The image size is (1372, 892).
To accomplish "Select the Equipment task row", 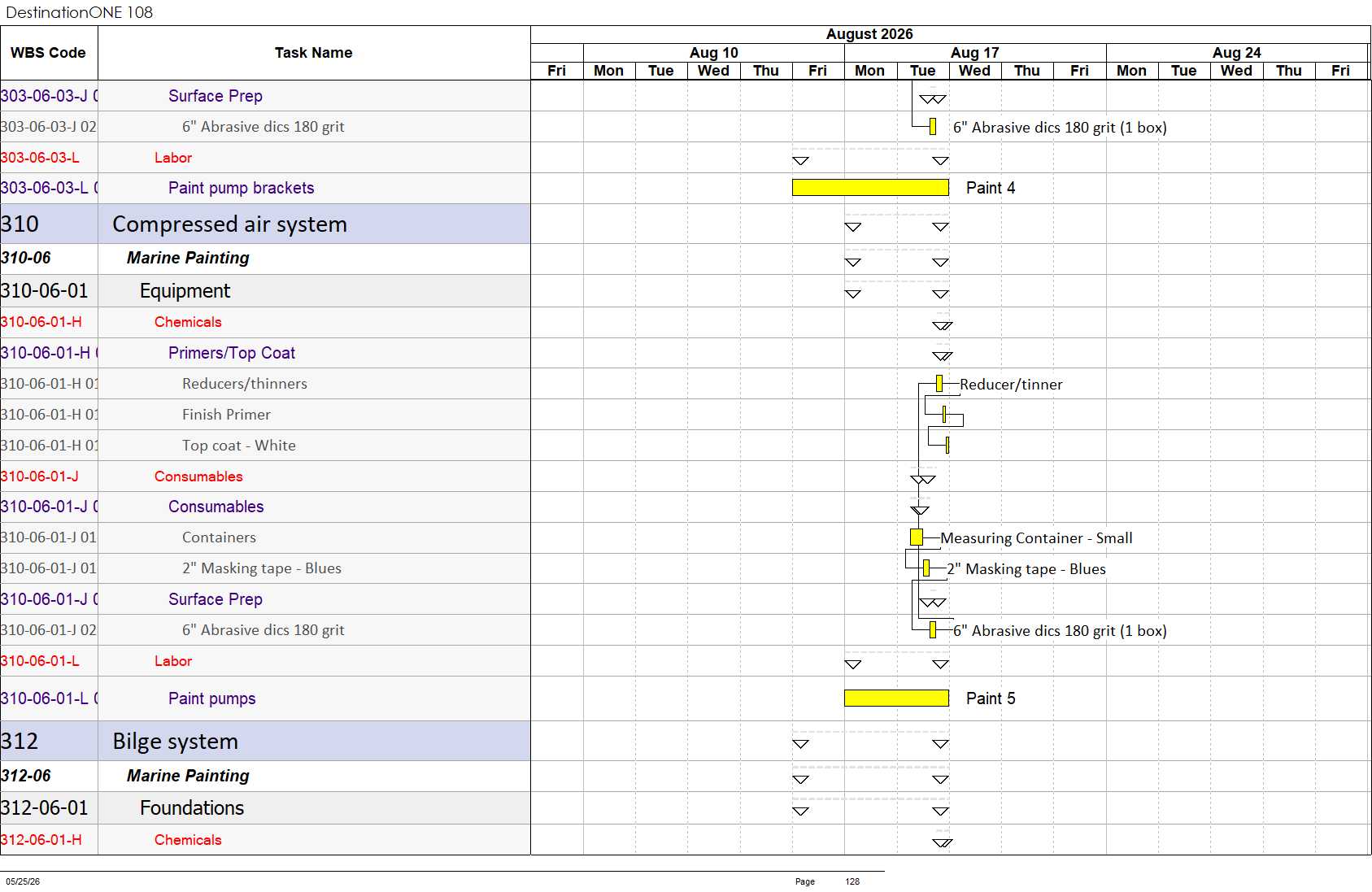I will [x=265, y=290].
